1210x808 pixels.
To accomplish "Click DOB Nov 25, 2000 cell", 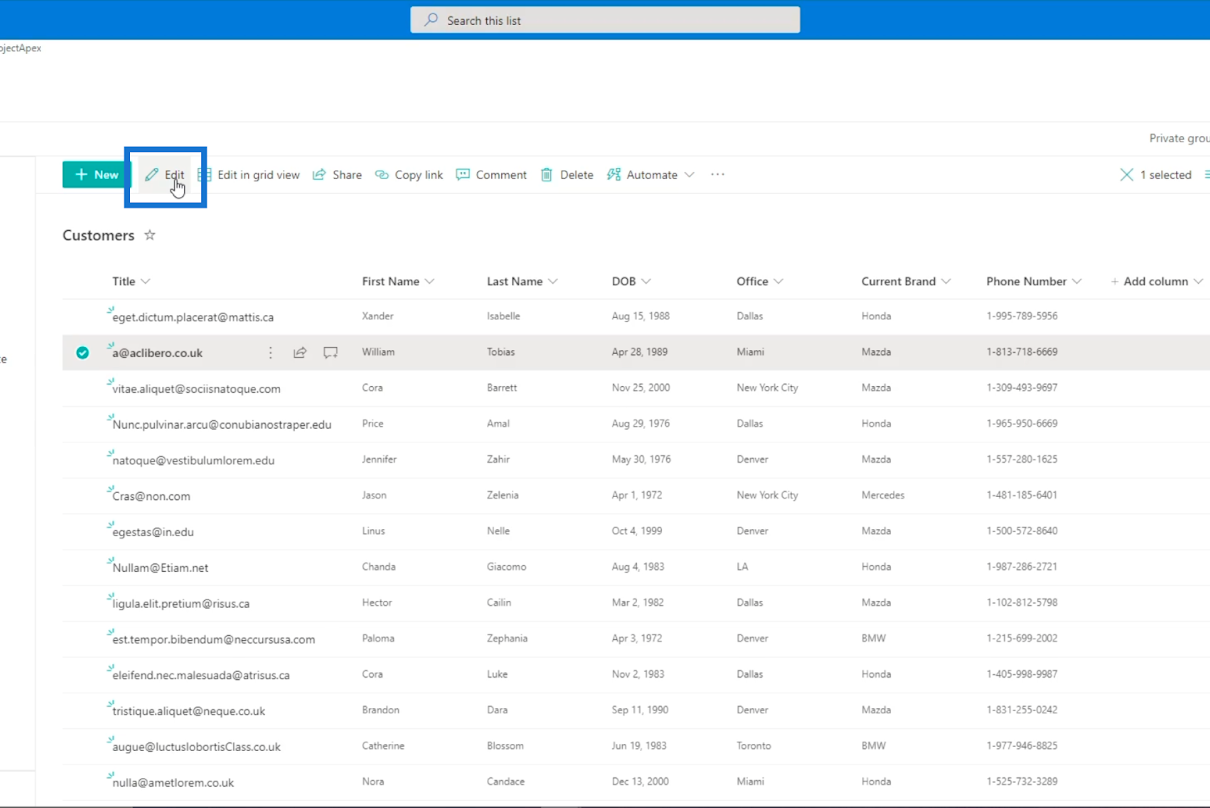I will 641,388.
